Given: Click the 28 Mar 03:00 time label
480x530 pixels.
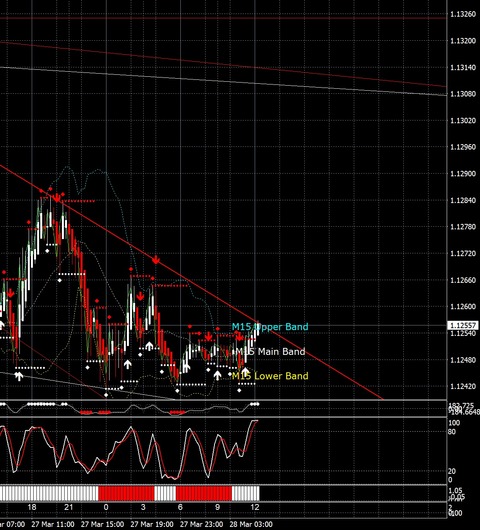Looking at the screenshot, I should (x=251, y=524).
